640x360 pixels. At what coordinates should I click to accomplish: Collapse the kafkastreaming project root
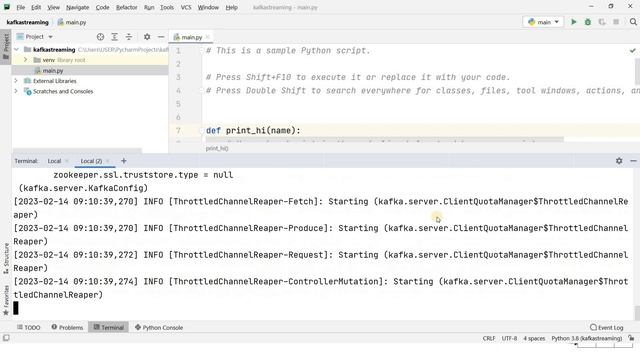point(16,50)
